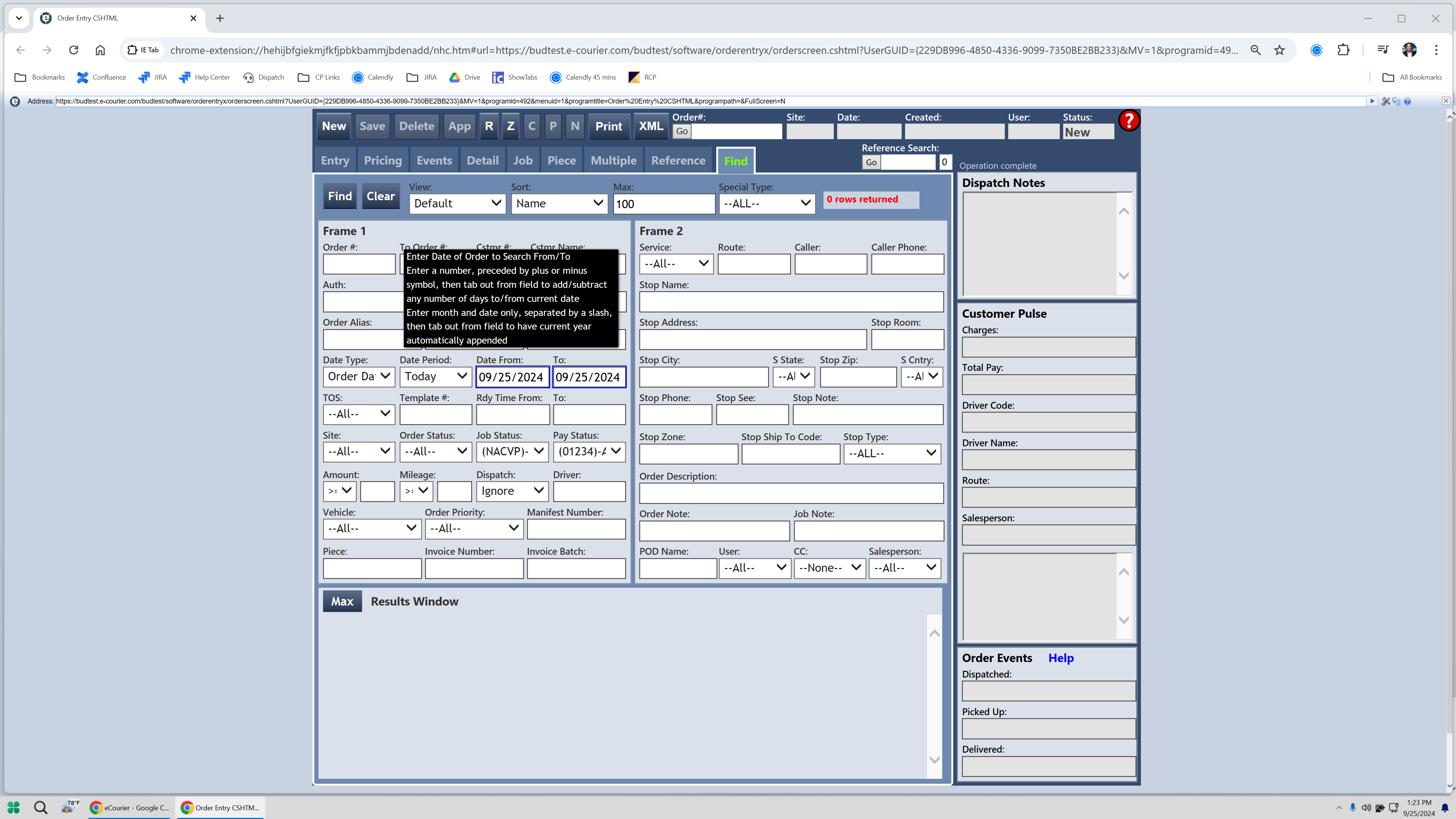
Task: Open the Date Type dropdown
Action: click(x=358, y=377)
